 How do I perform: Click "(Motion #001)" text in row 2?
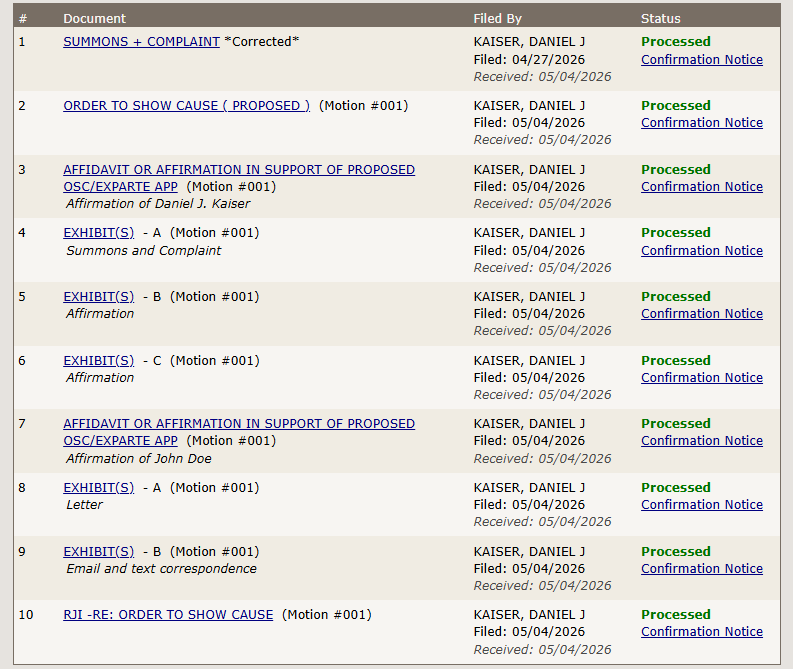tap(363, 106)
